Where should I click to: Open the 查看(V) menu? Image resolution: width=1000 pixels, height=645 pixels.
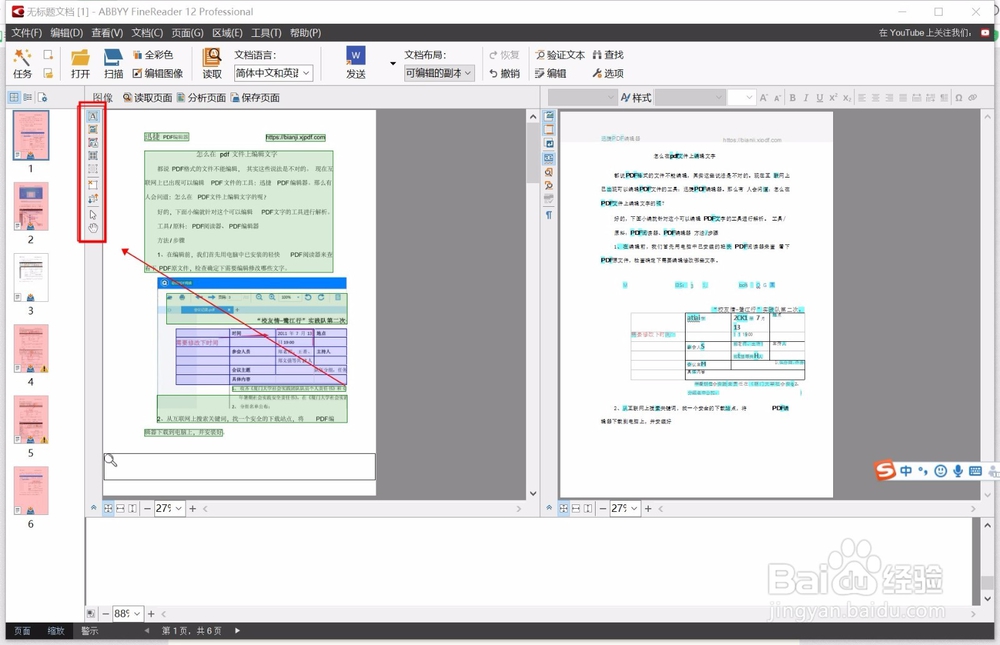(x=107, y=33)
